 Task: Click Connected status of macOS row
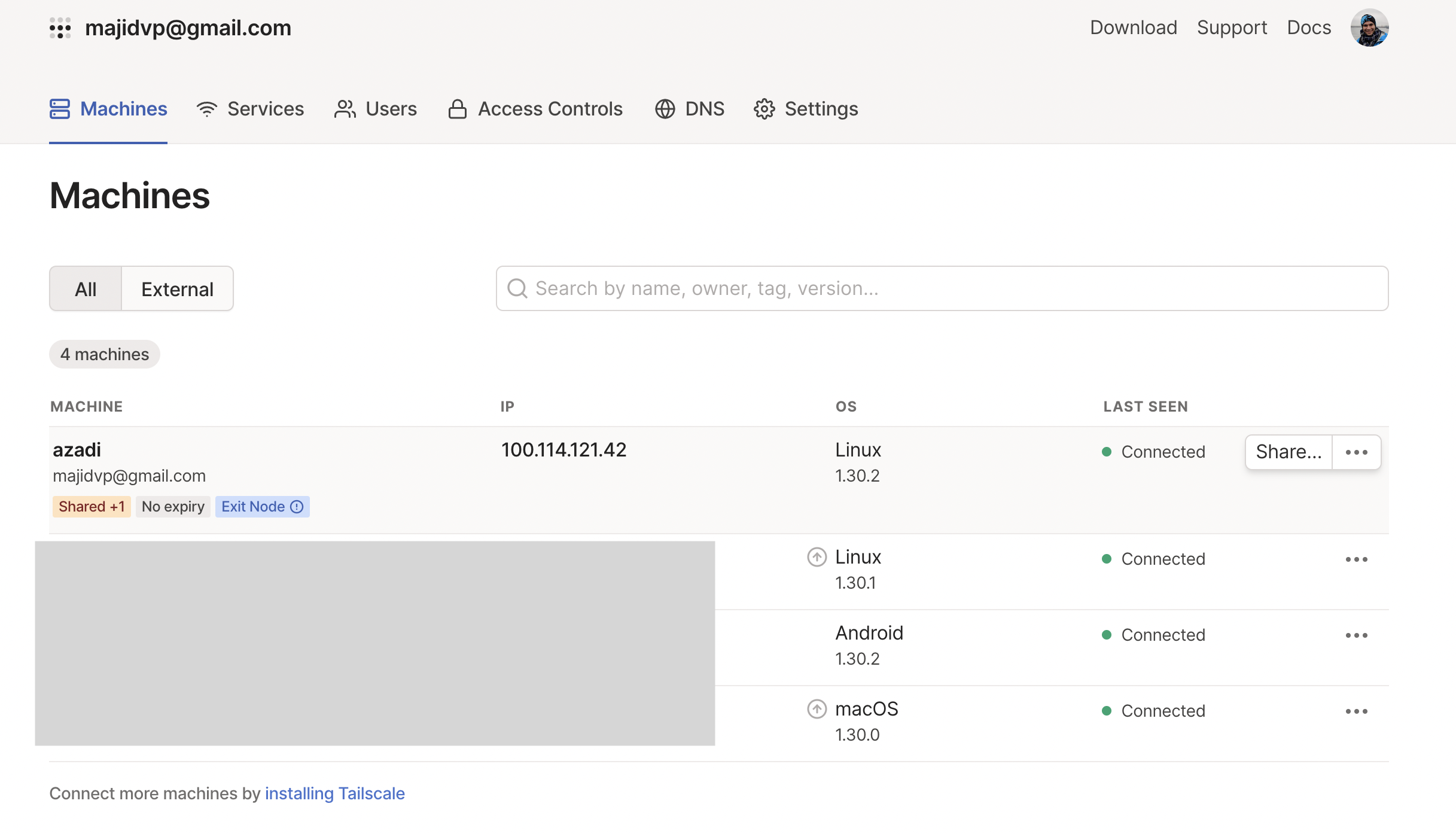(1154, 711)
